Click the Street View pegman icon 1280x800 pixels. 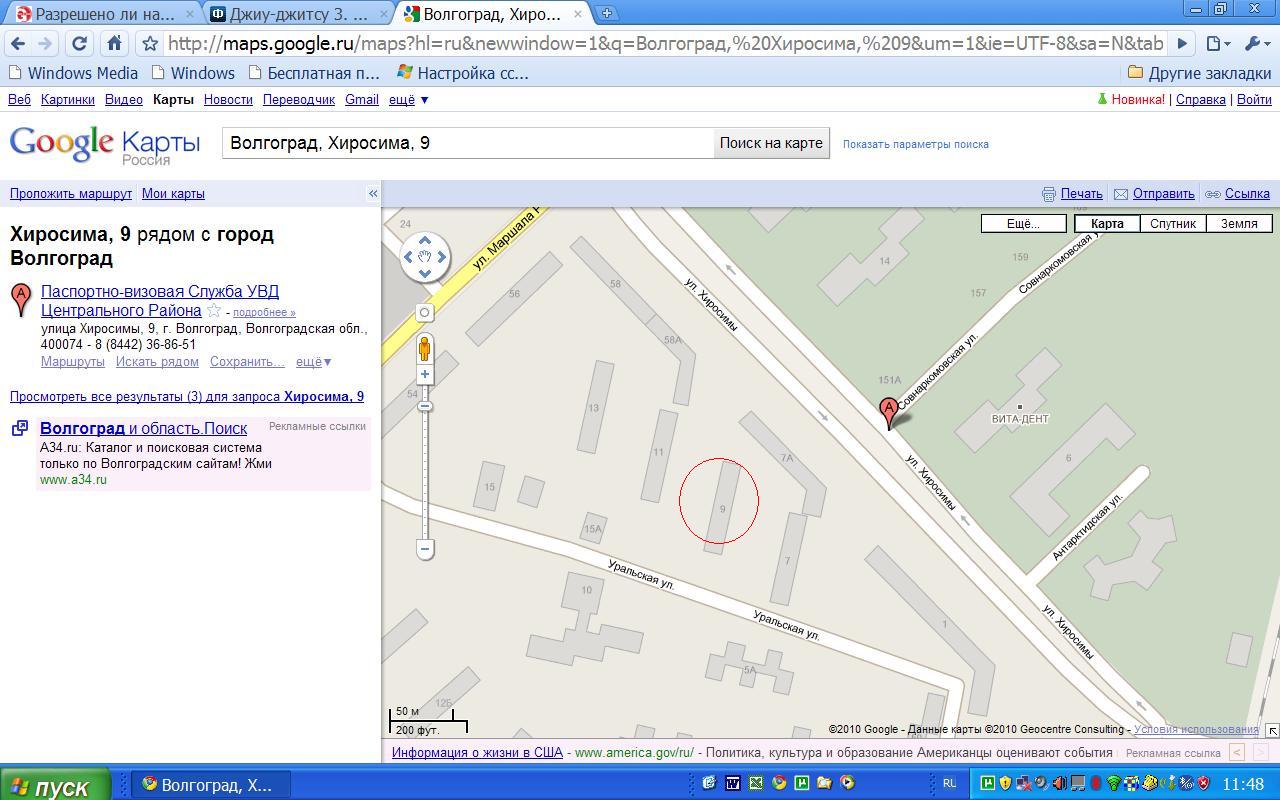tap(424, 348)
